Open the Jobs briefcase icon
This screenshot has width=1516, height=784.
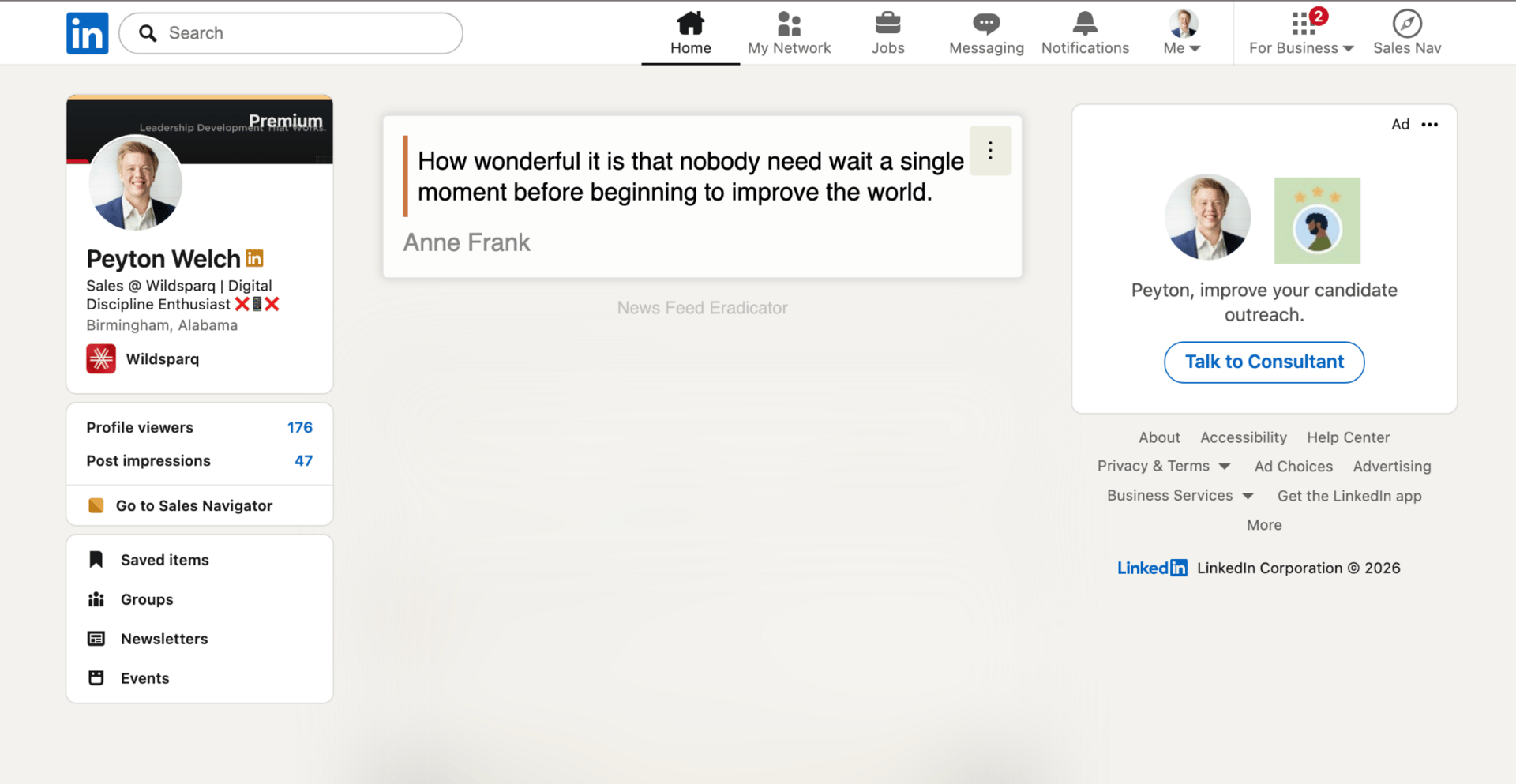pyautogui.click(x=888, y=24)
